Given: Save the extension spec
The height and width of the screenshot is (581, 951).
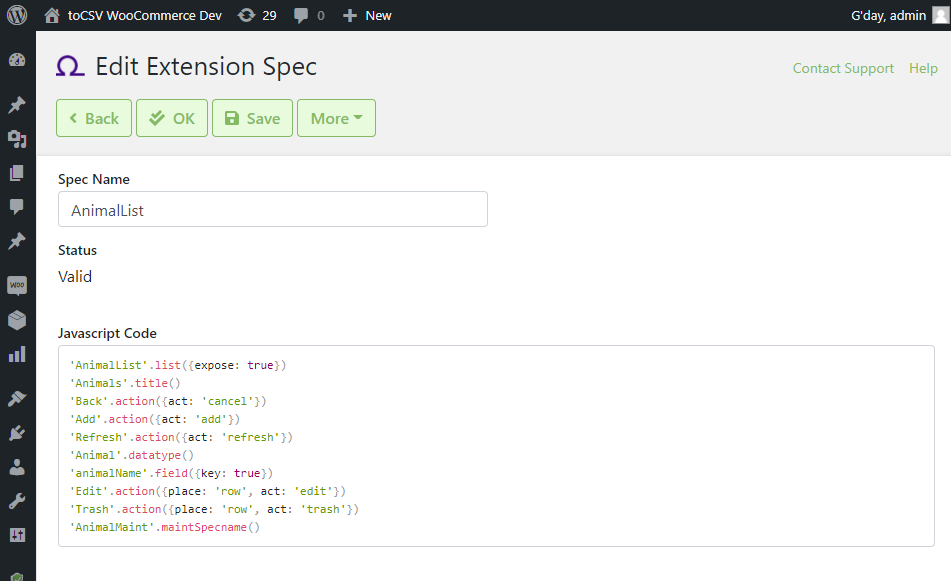Looking at the screenshot, I should tap(252, 118).
